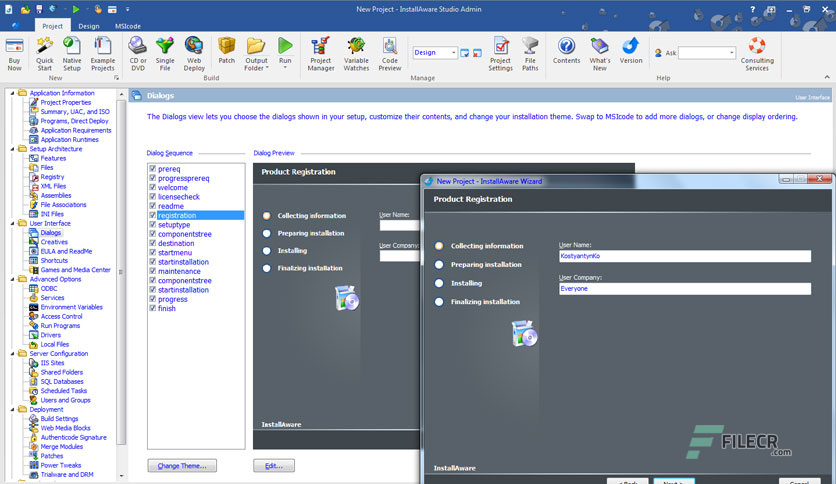
Task: Click Cancel in the InstallAware Wizard
Action: coord(800,481)
